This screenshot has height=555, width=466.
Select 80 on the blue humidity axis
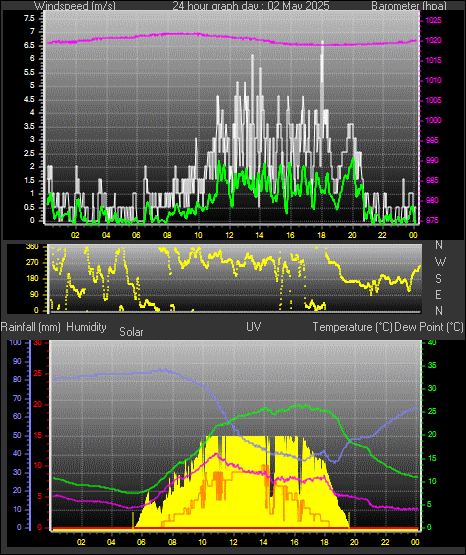point(17,379)
